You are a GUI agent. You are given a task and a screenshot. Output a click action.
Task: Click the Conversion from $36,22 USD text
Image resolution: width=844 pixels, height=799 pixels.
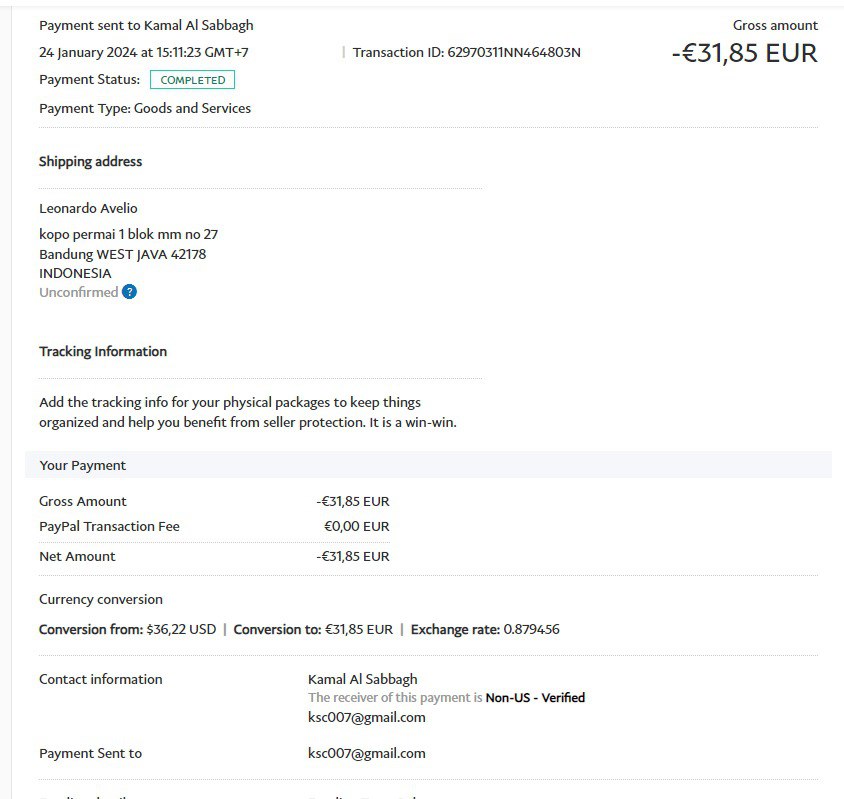[x=127, y=629]
